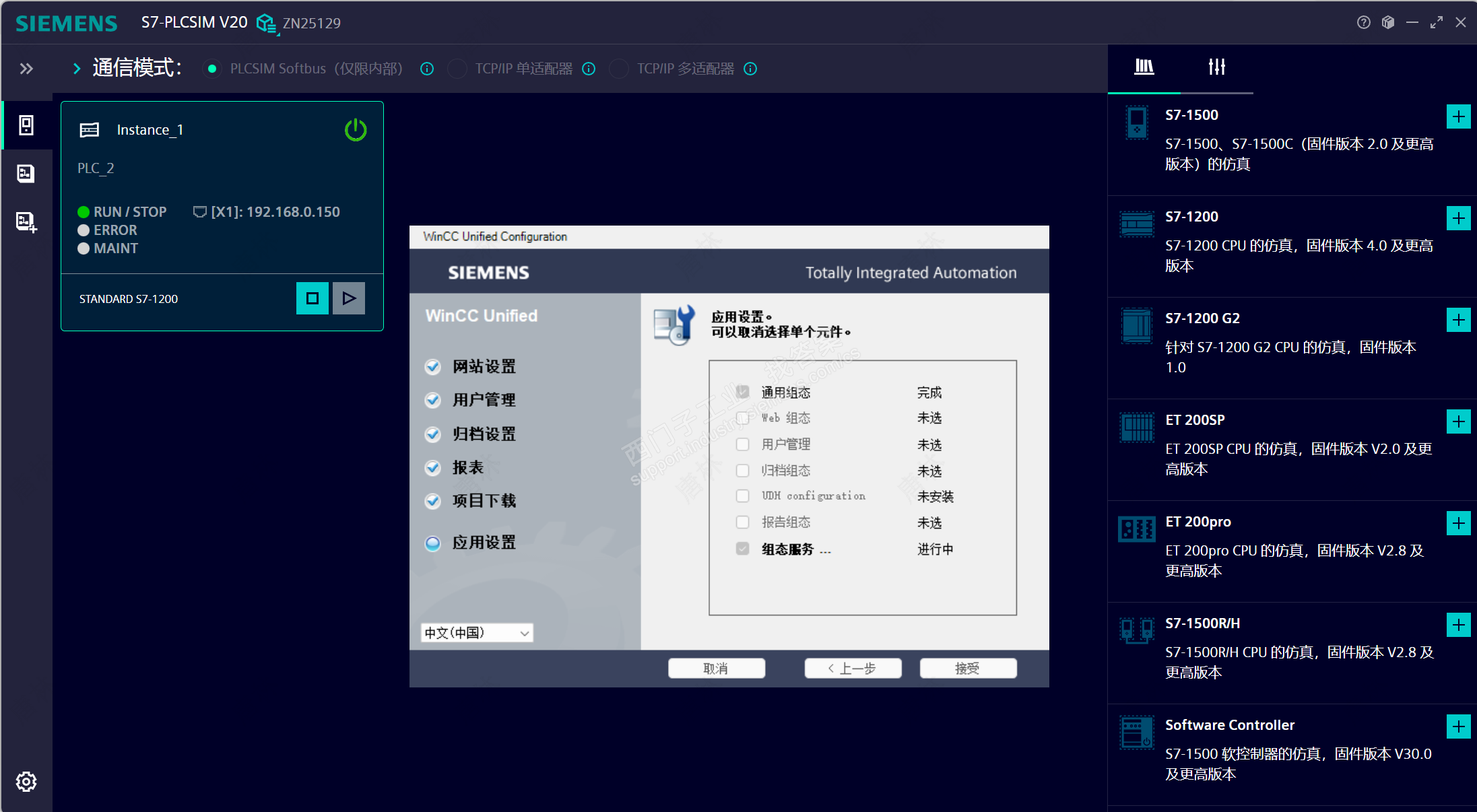Switch to the sliders settings tab in the right panel
The height and width of the screenshot is (812, 1477).
(x=1216, y=67)
